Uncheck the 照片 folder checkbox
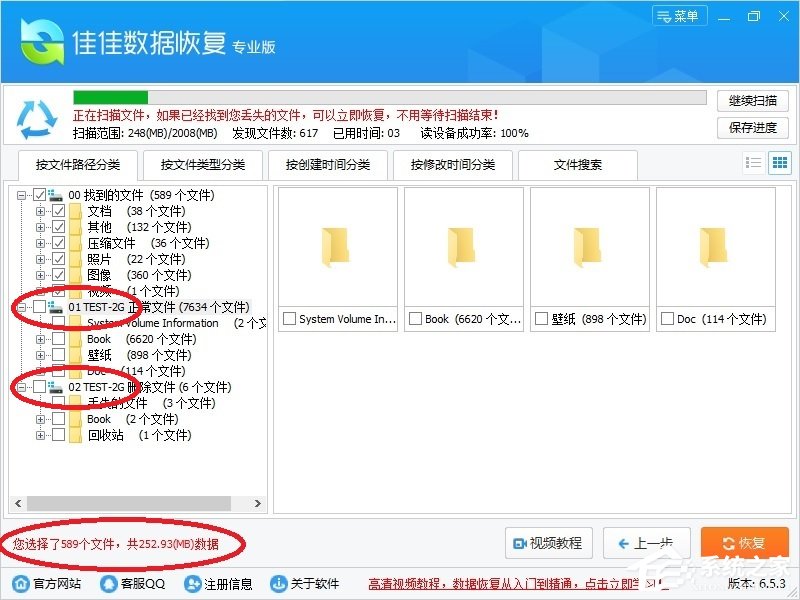 tap(57, 260)
